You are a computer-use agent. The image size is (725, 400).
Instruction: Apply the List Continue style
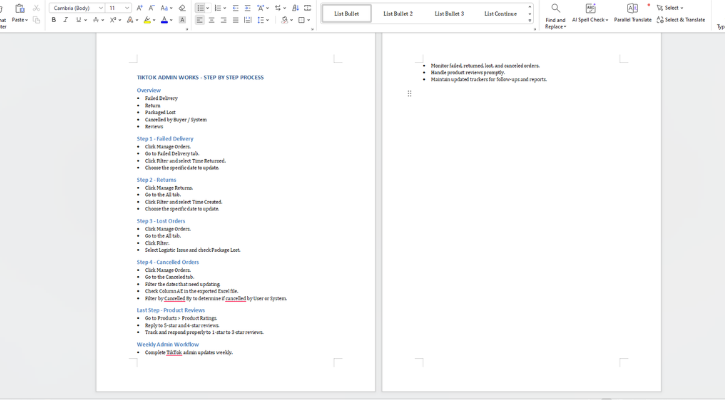click(500, 14)
